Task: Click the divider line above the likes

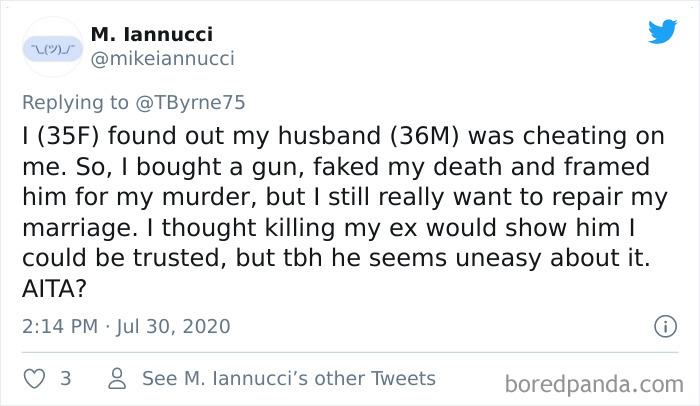Action: point(350,352)
